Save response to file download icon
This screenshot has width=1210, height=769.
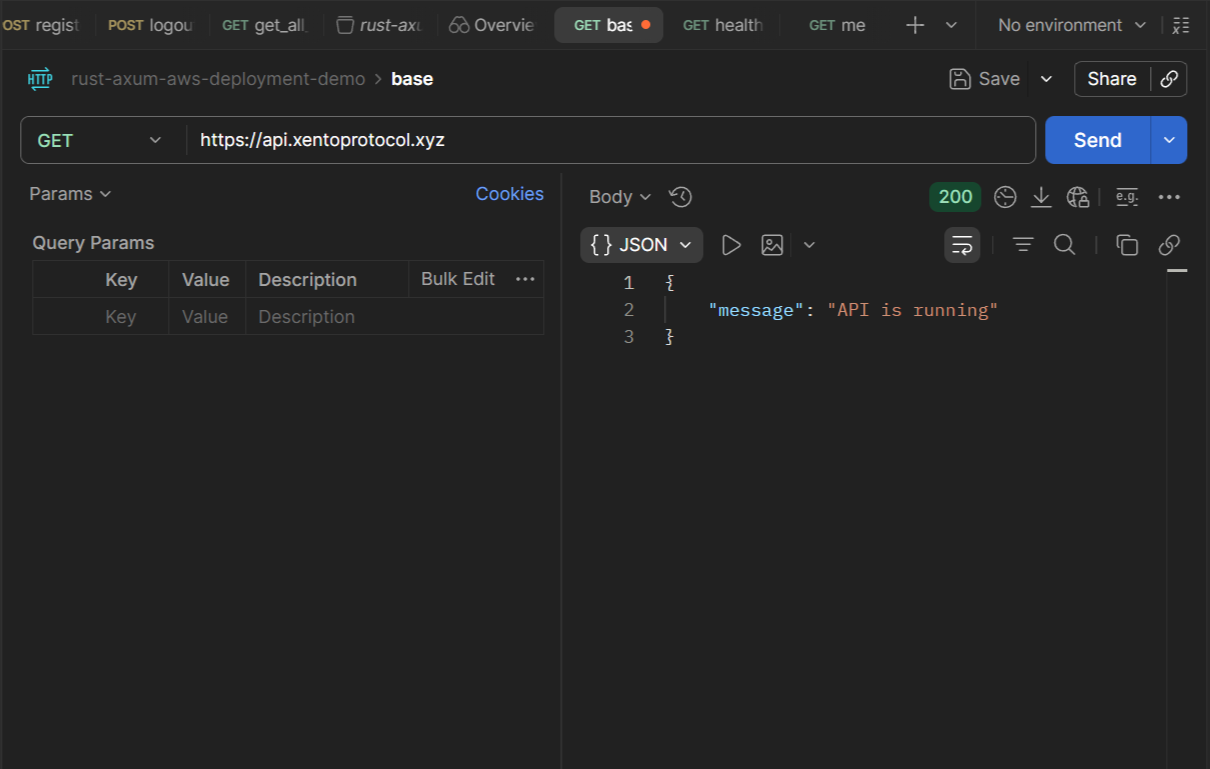1041,197
